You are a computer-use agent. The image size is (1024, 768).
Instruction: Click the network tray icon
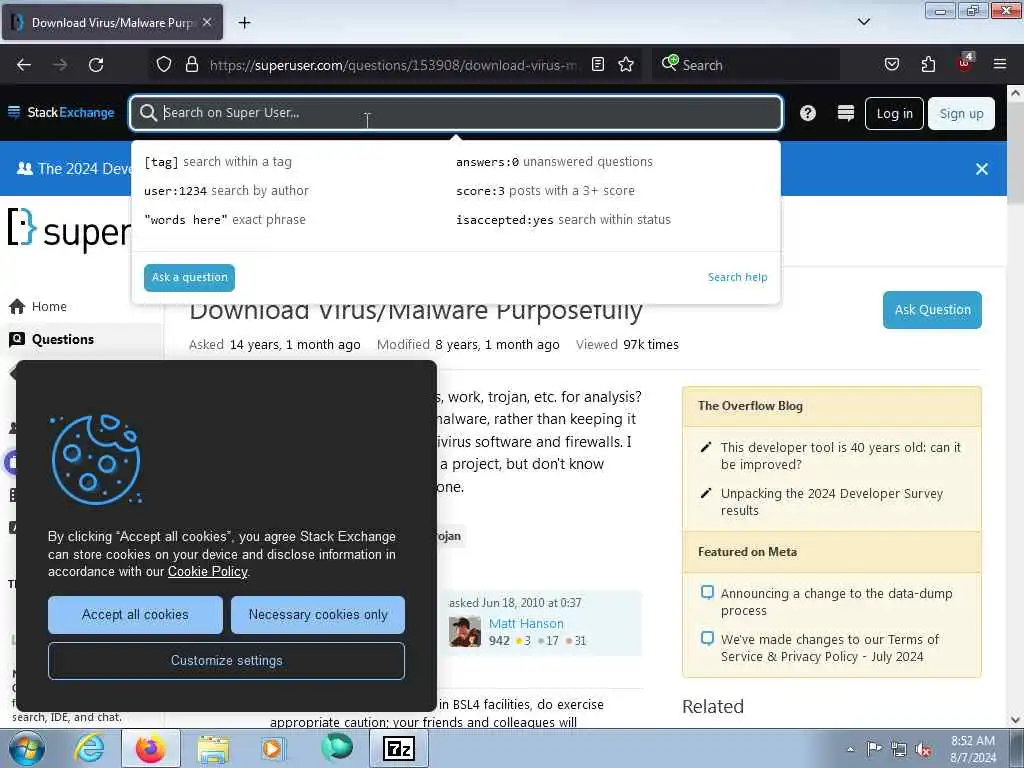[899, 750]
